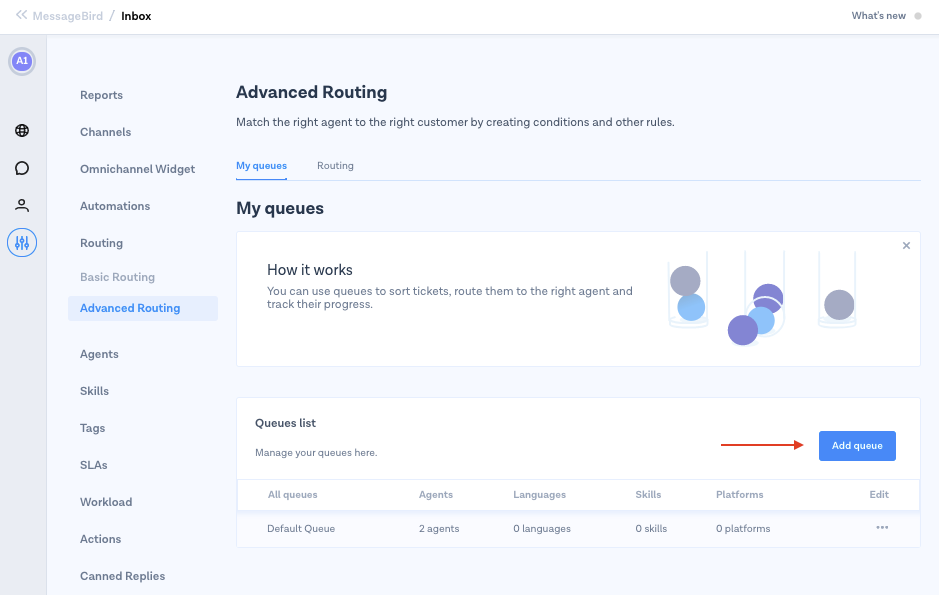This screenshot has width=939, height=595.
Task: Click the person contacts icon
Action: click(x=22, y=205)
